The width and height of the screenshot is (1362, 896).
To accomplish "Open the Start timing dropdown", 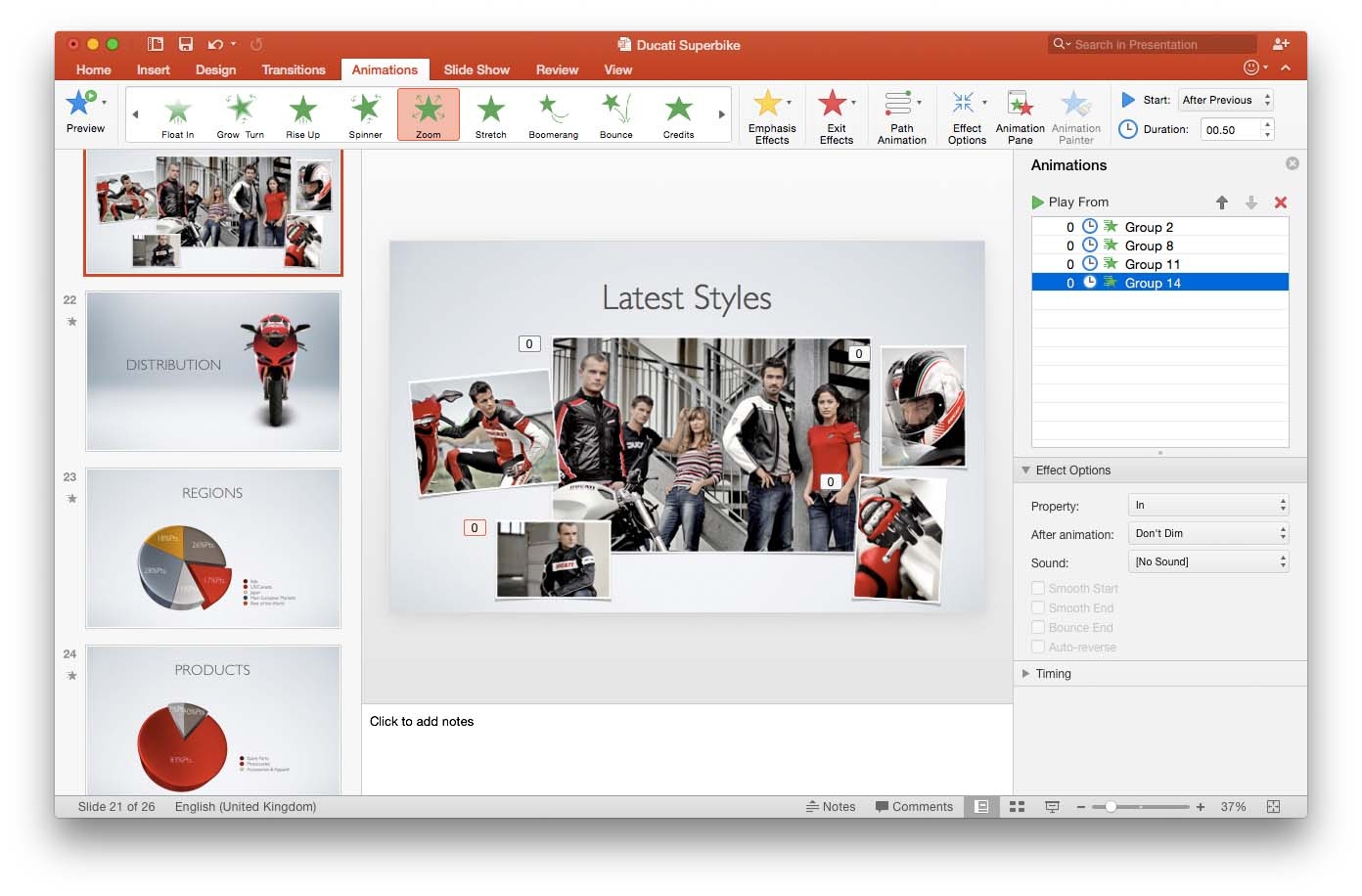I will pos(1225,100).
